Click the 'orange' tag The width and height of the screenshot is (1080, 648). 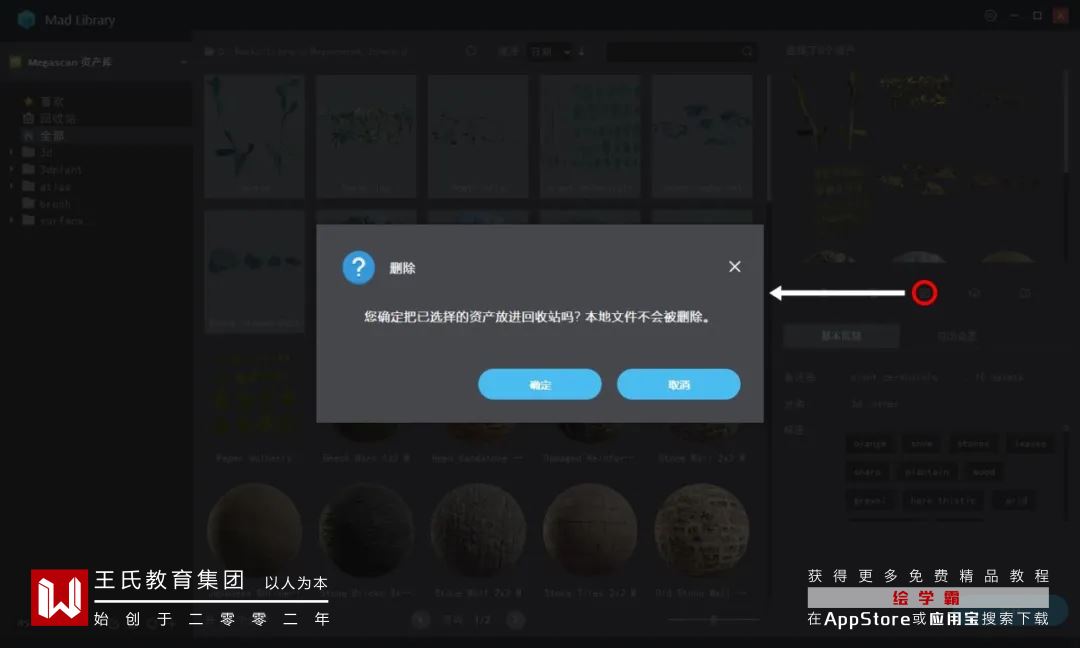coord(870,444)
